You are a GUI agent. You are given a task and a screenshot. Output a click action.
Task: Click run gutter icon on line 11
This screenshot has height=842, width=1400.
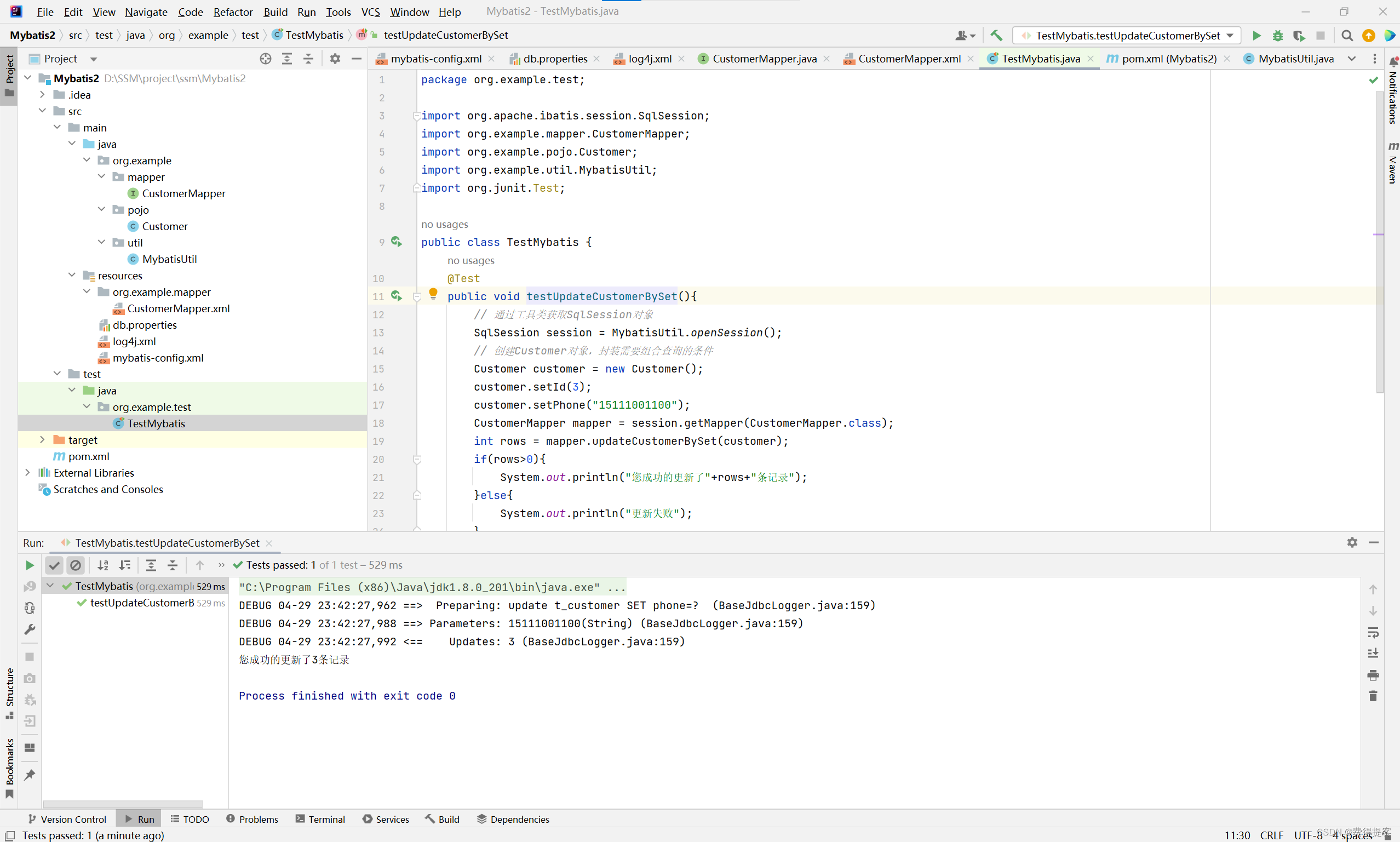397,296
